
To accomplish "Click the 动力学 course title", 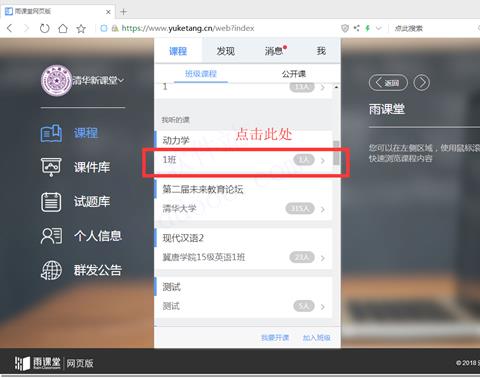I will [176, 141].
